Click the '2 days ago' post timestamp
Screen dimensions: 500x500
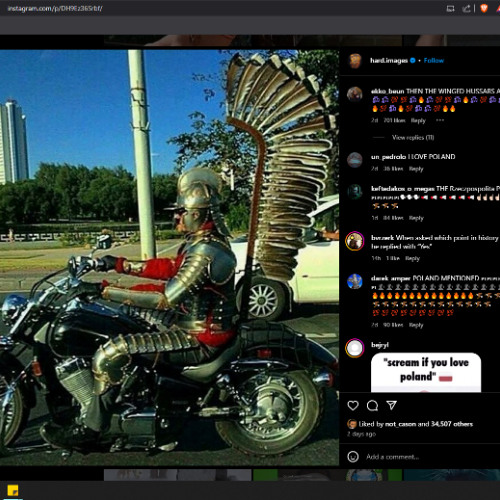point(361,434)
